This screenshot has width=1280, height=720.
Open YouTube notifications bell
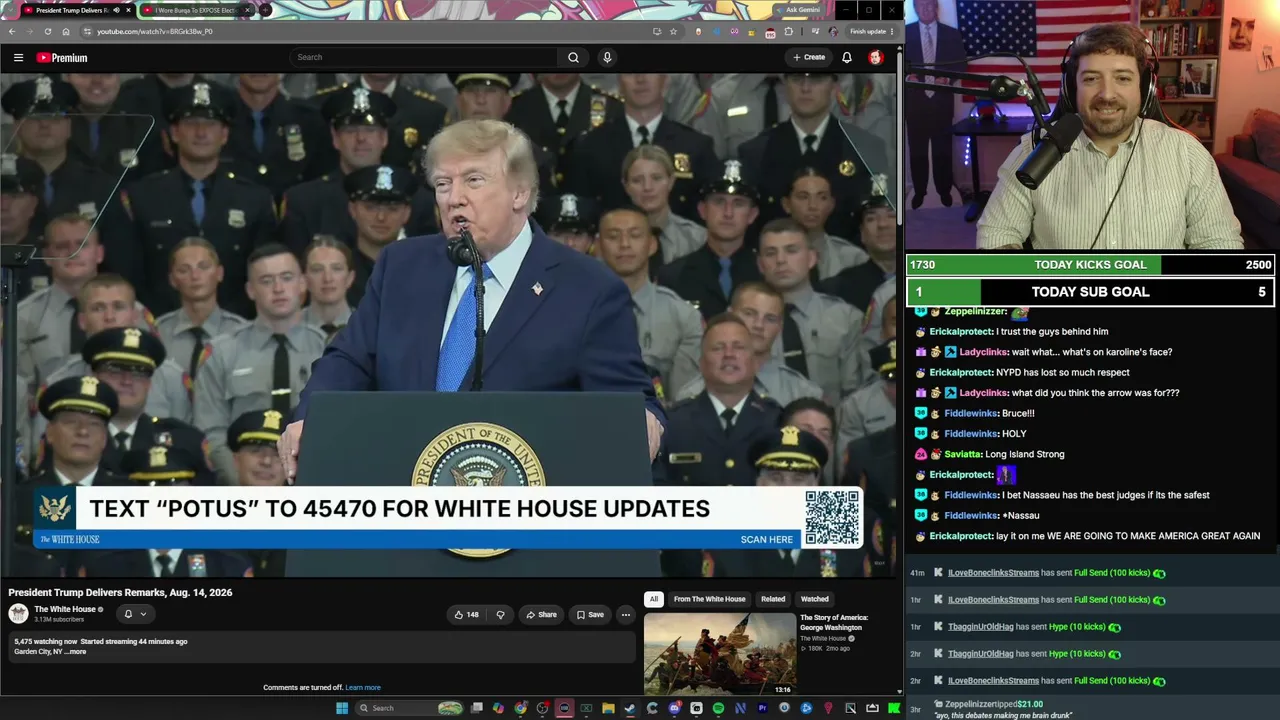point(846,57)
